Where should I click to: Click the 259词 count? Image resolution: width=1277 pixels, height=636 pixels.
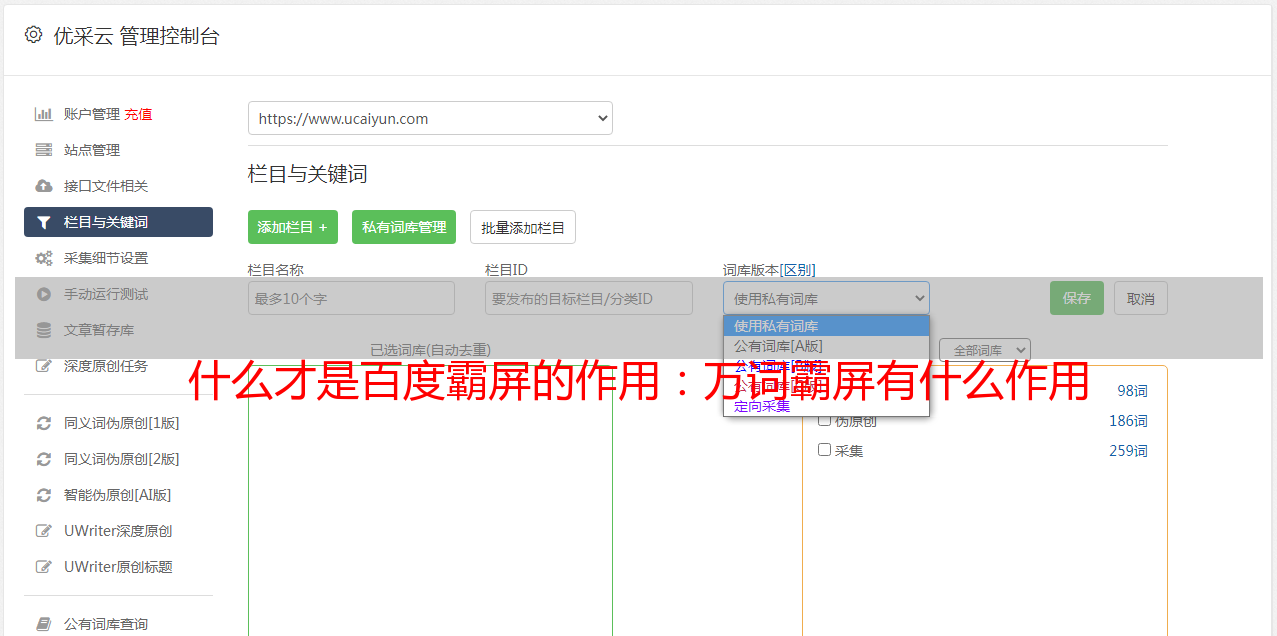pos(1128,451)
